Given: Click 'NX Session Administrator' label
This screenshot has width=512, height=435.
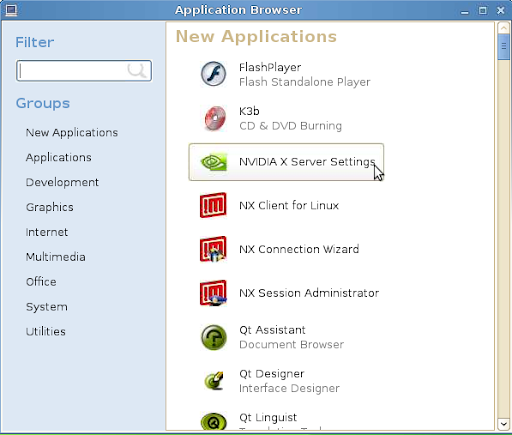Looking at the screenshot, I should (309, 293).
